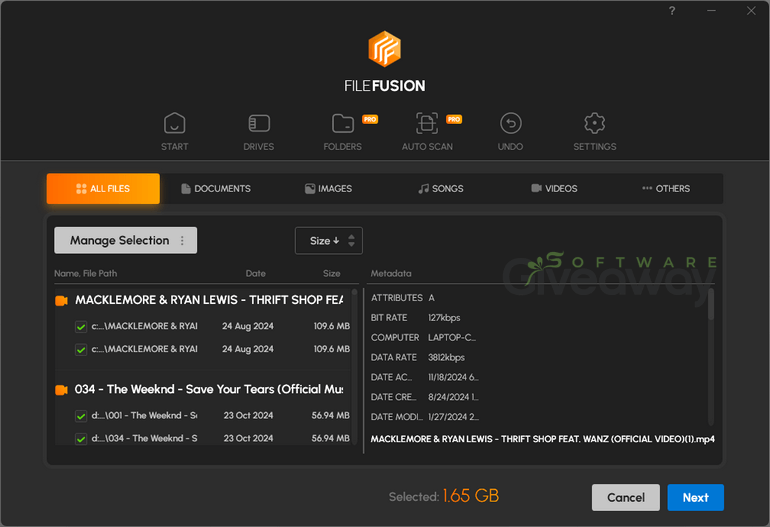The image size is (770, 527).
Task: Click the Next button
Action: tap(695, 497)
